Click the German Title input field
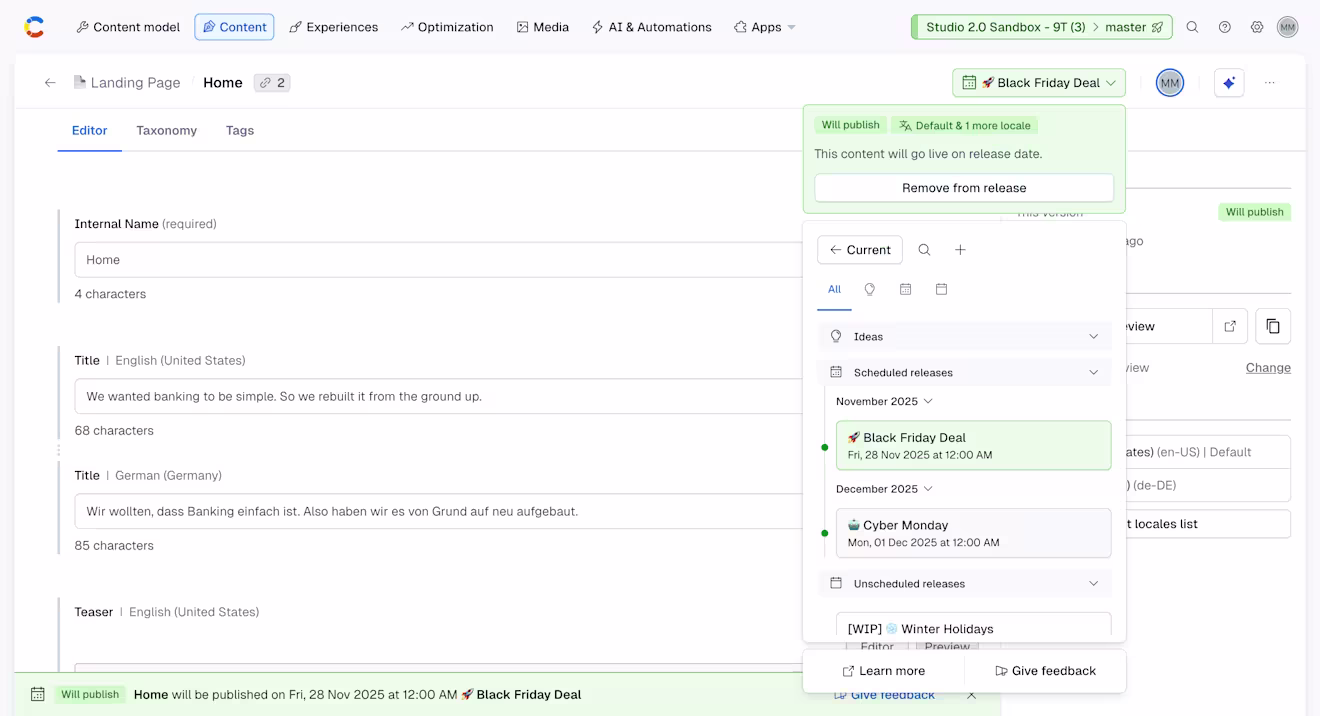 (x=438, y=512)
